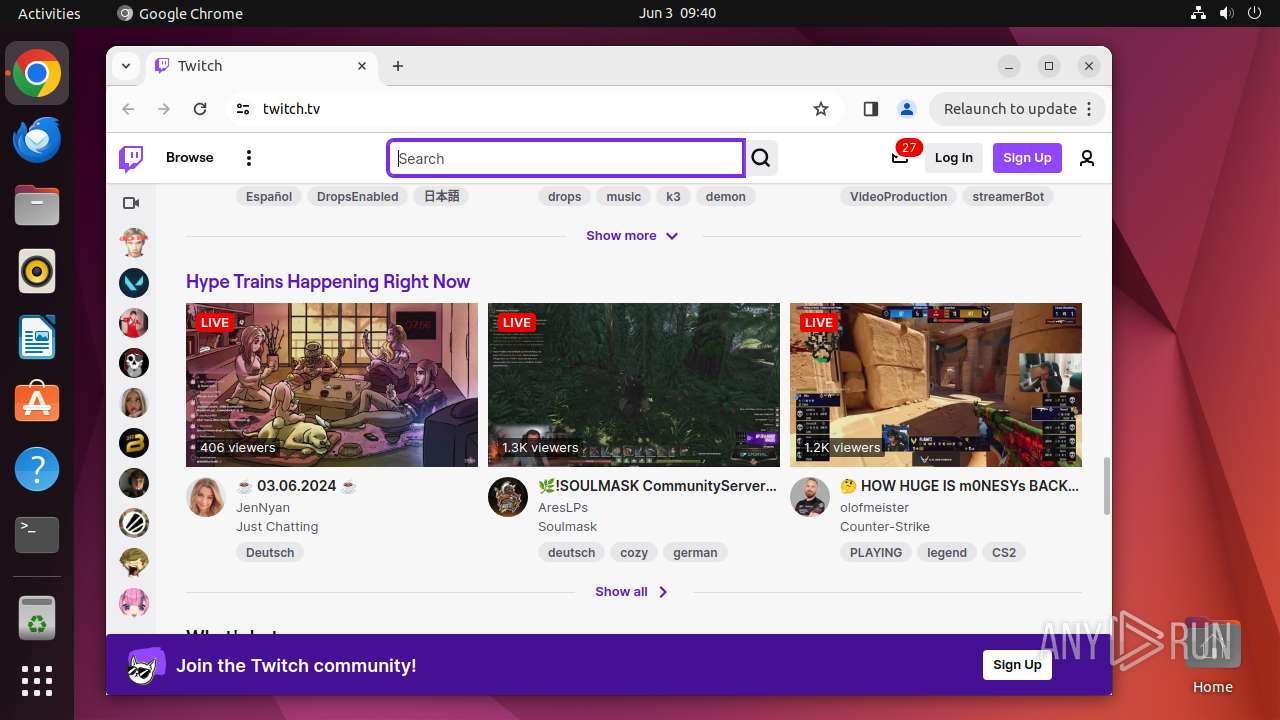Open the olofmeister stream thumbnail
This screenshot has width=1280, height=720.
pos(936,385)
